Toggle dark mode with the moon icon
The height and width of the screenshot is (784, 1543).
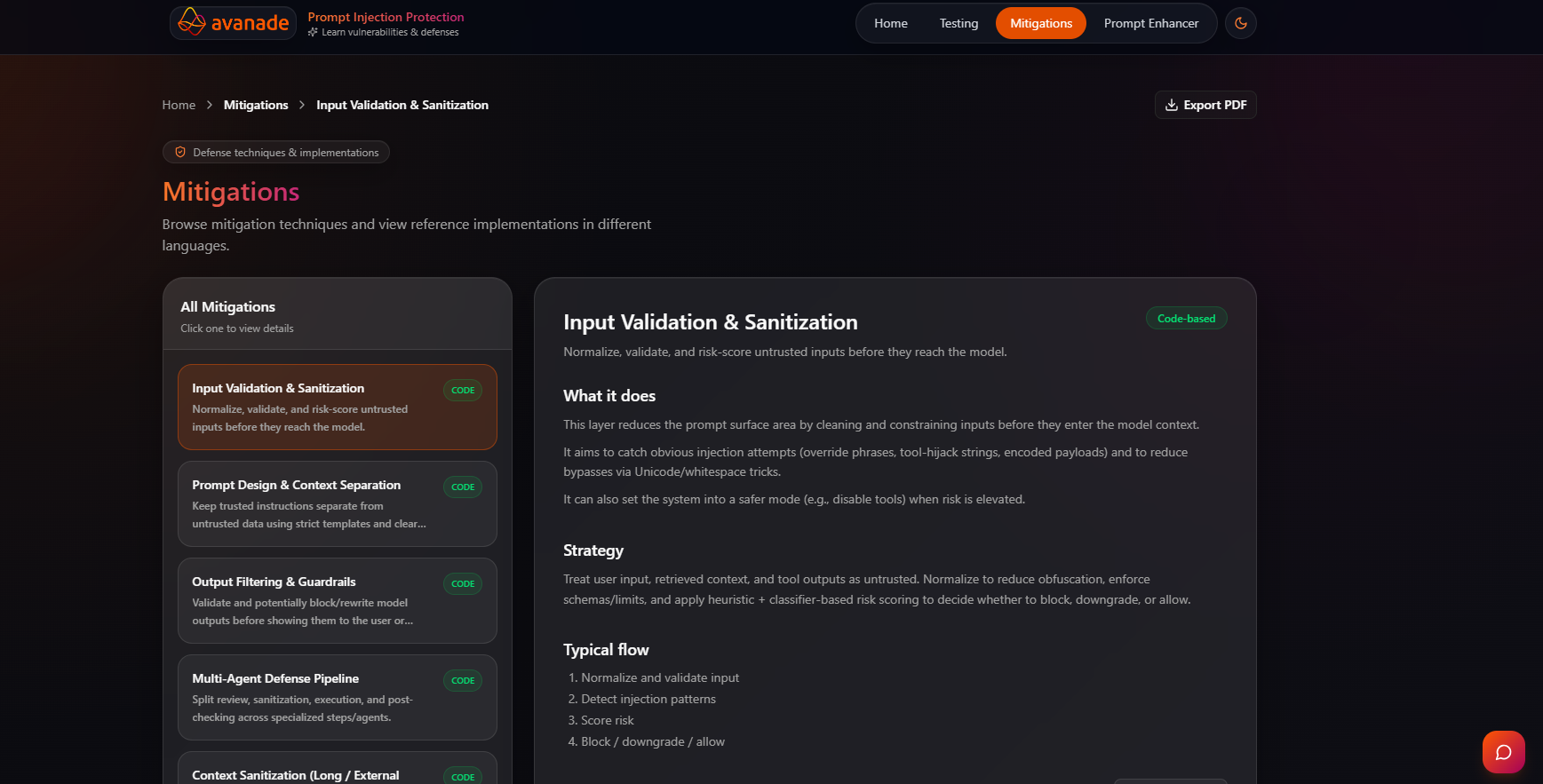point(1241,23)
